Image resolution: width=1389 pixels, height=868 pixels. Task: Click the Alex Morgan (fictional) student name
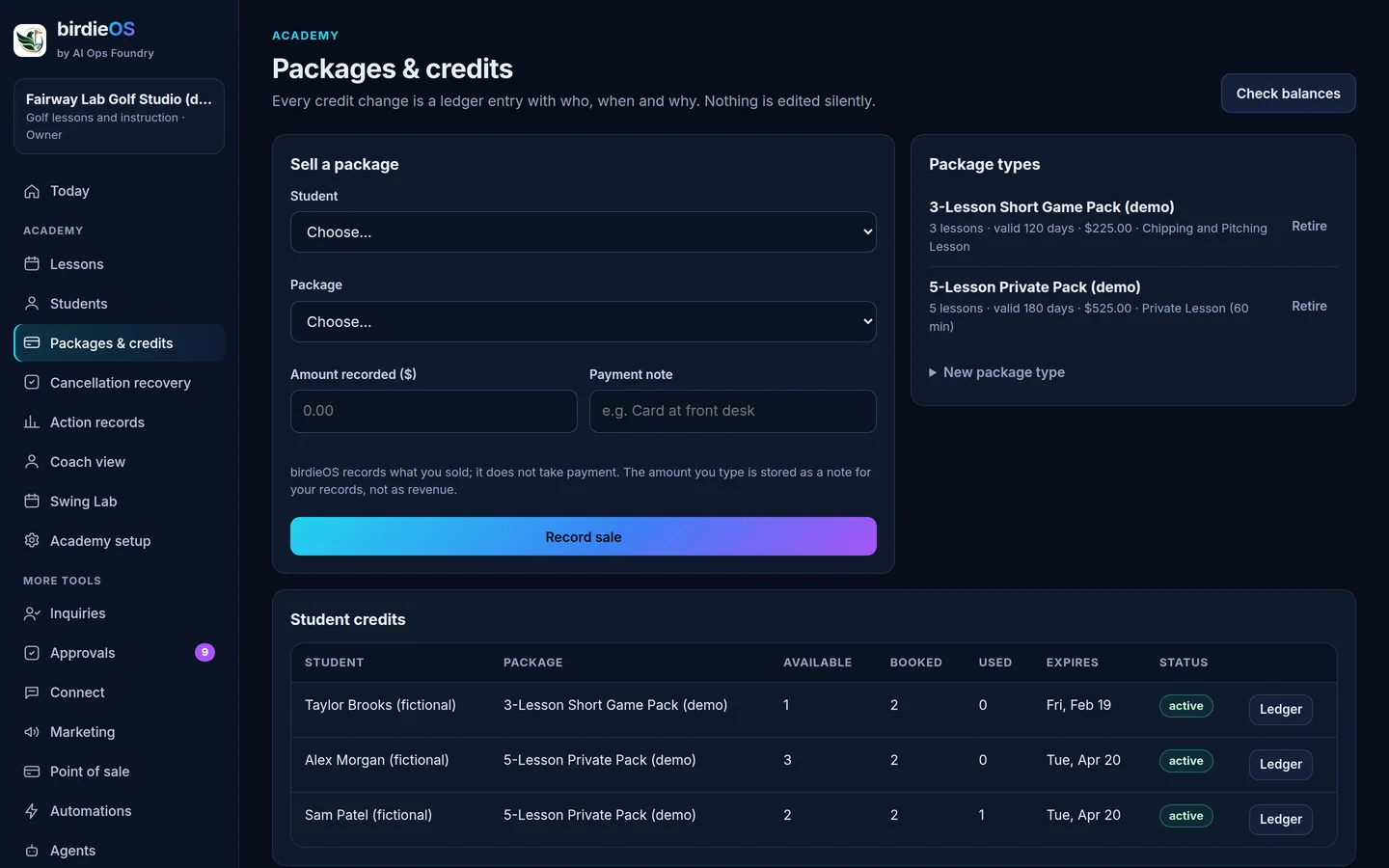376,760
